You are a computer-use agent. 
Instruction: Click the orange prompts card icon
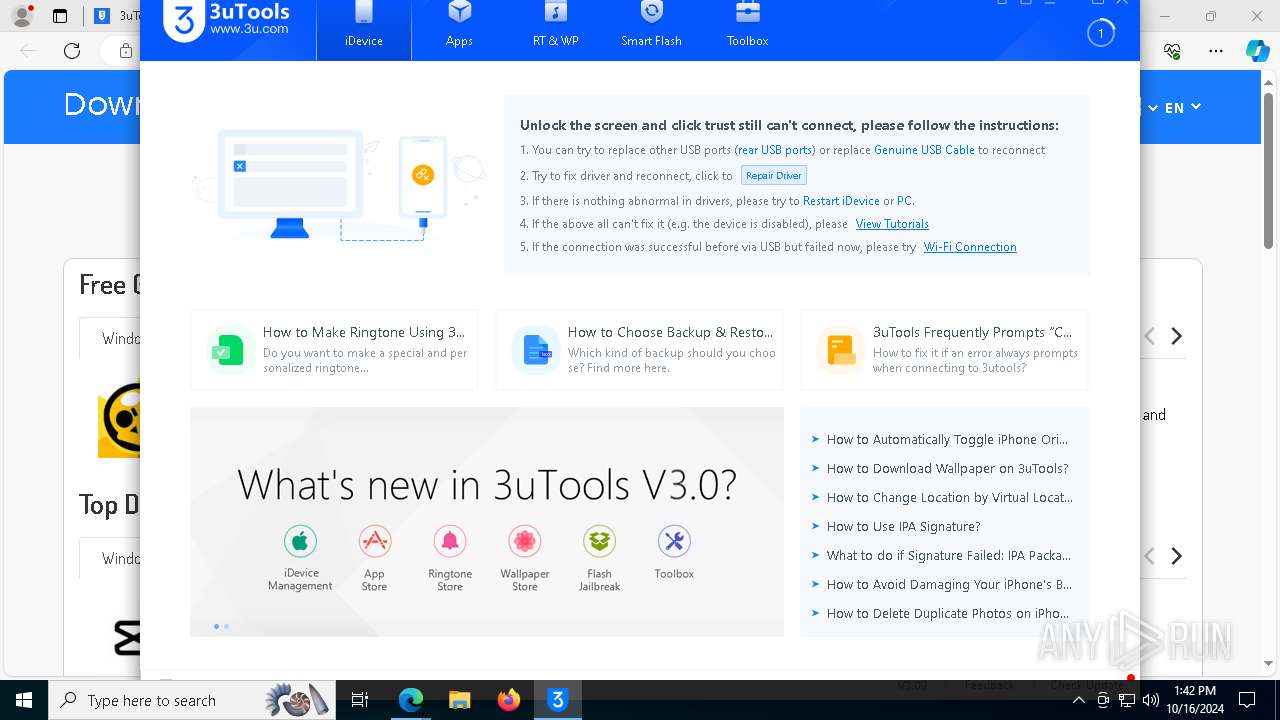click(840, 350)
